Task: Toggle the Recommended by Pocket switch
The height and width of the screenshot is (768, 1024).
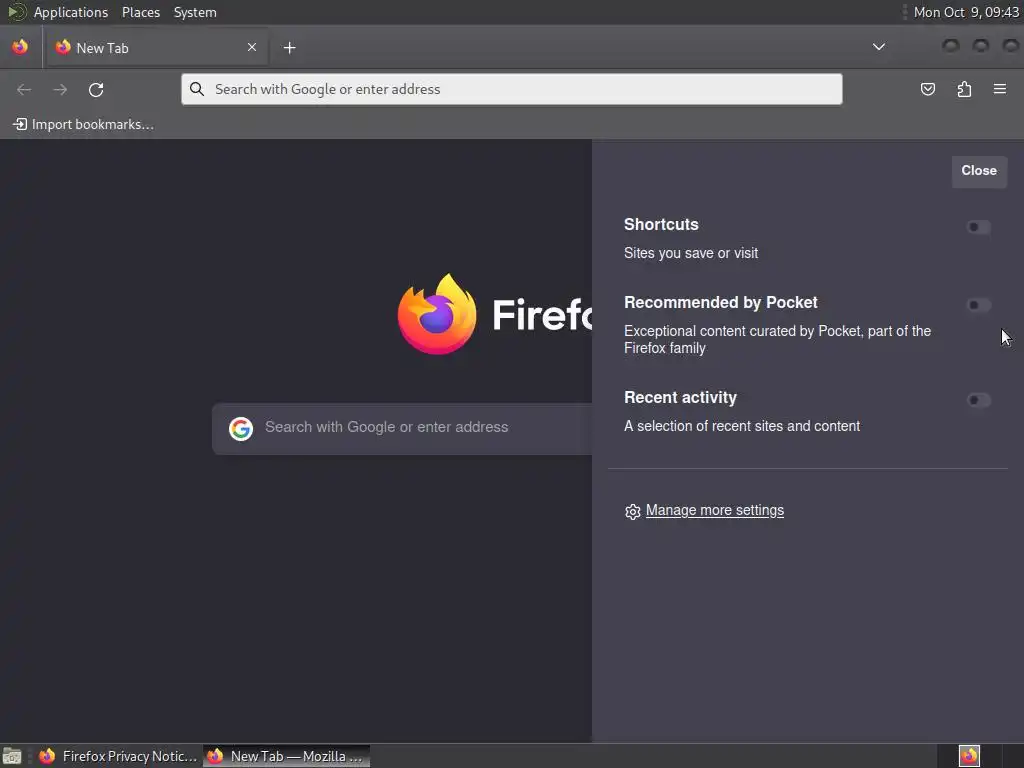Action: 978,305
